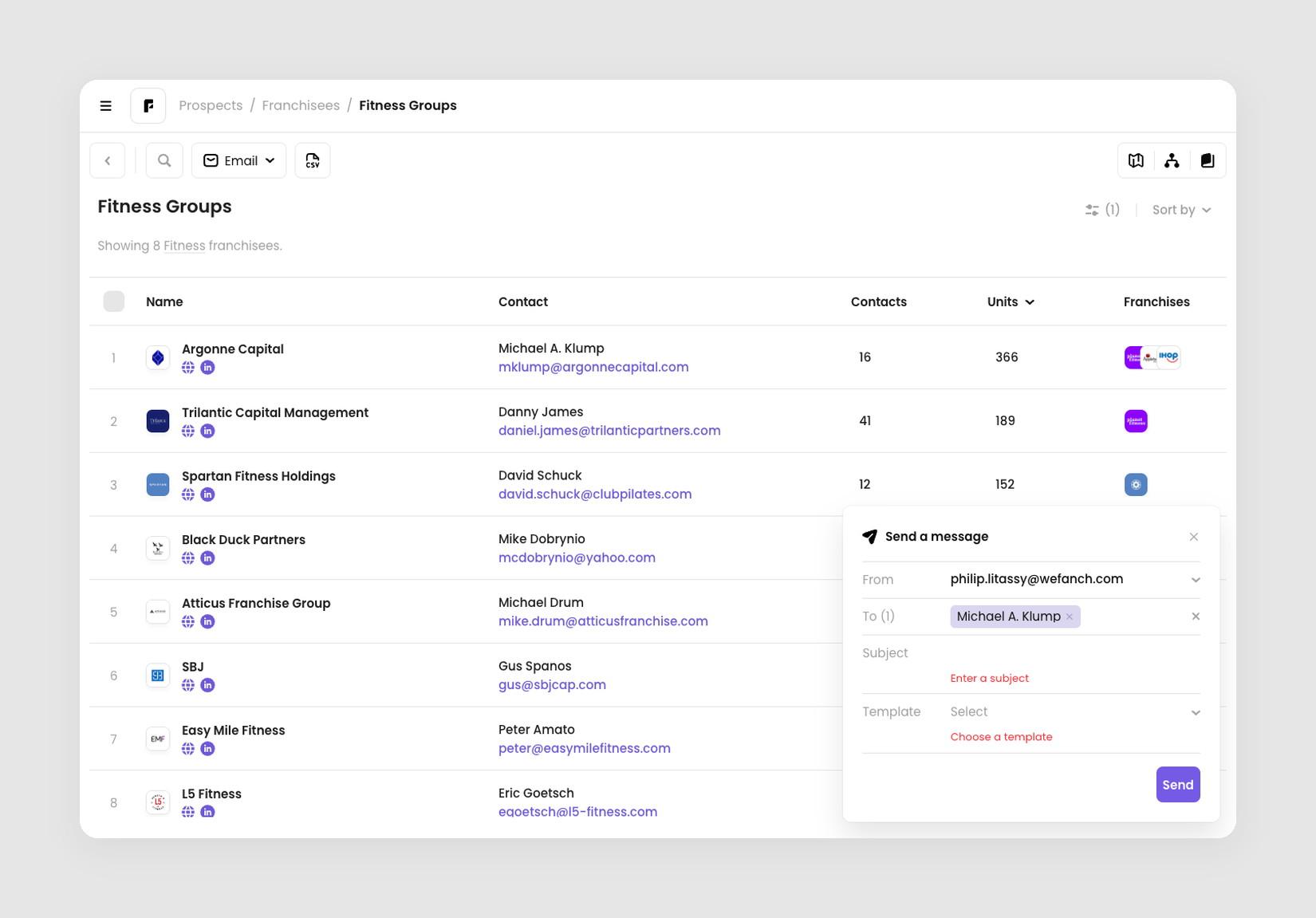Export list via the CSV icon
This screenshot has width=1316, height=918.
pyautogui.click(x=313, y=160)
